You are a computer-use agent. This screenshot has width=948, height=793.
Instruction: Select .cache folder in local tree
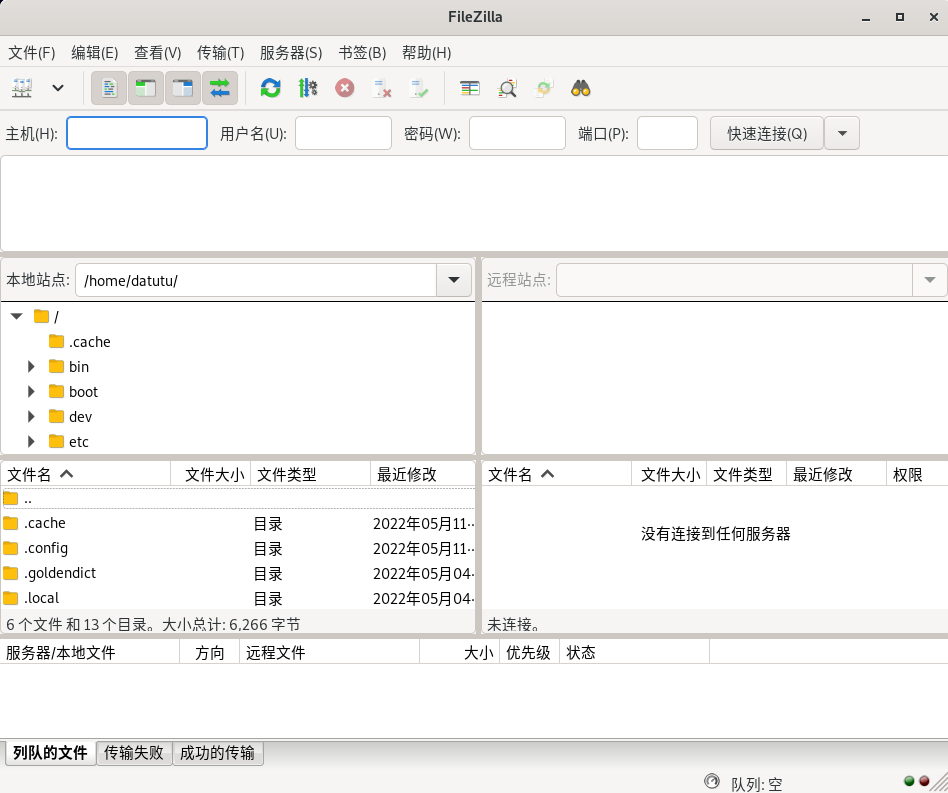(80, 341)
